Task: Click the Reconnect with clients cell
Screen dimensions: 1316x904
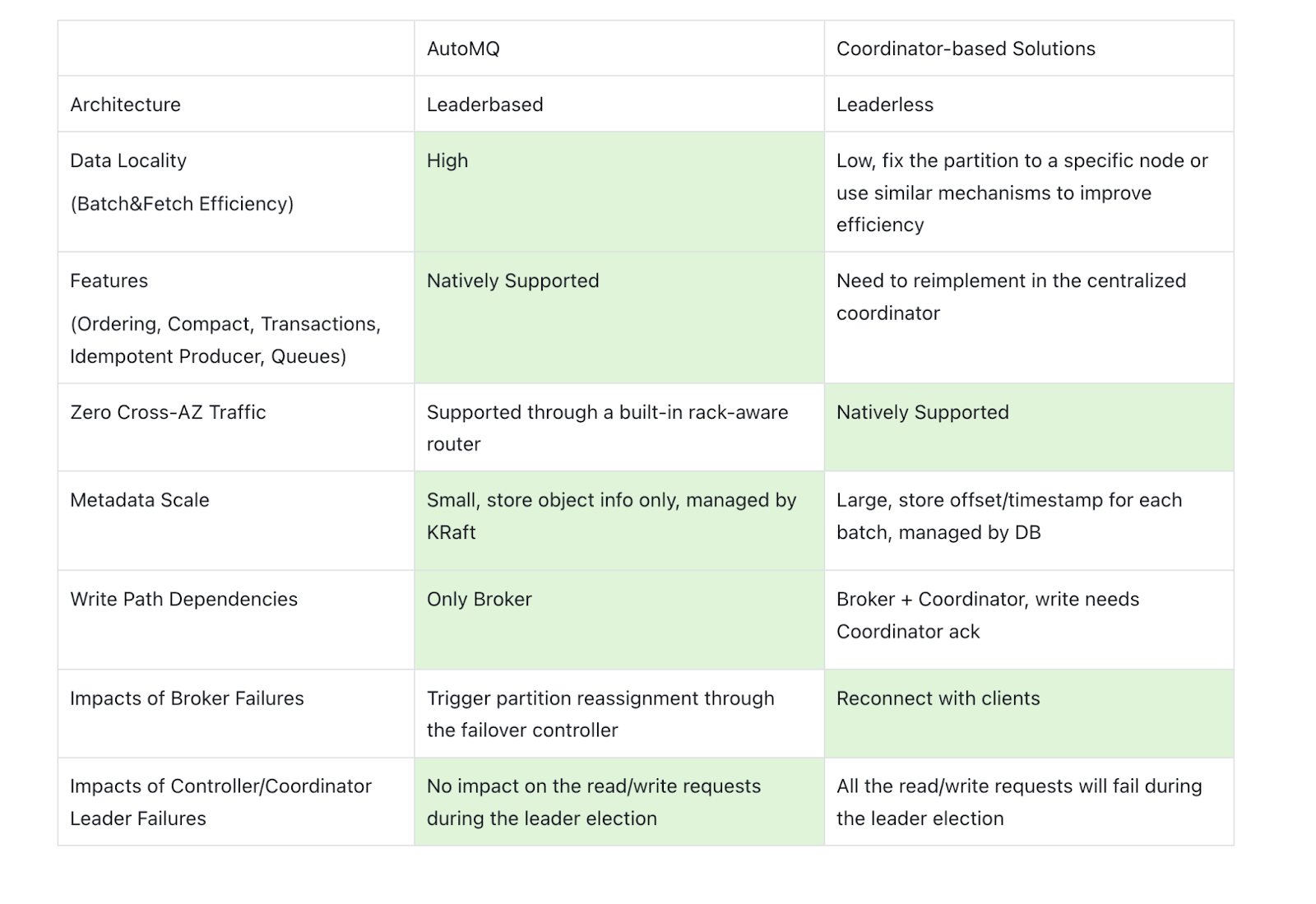Action: click(938, 698)
